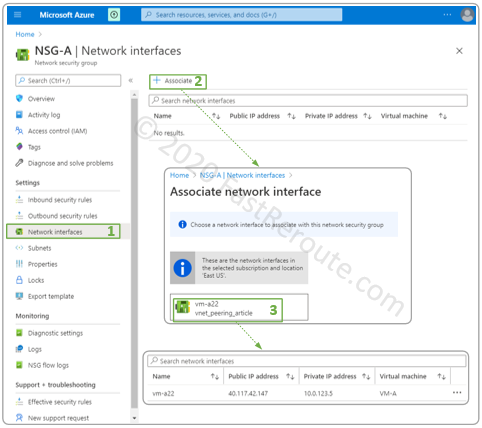
Task: Click the plus icon on Associate
Action: point(157,80)
